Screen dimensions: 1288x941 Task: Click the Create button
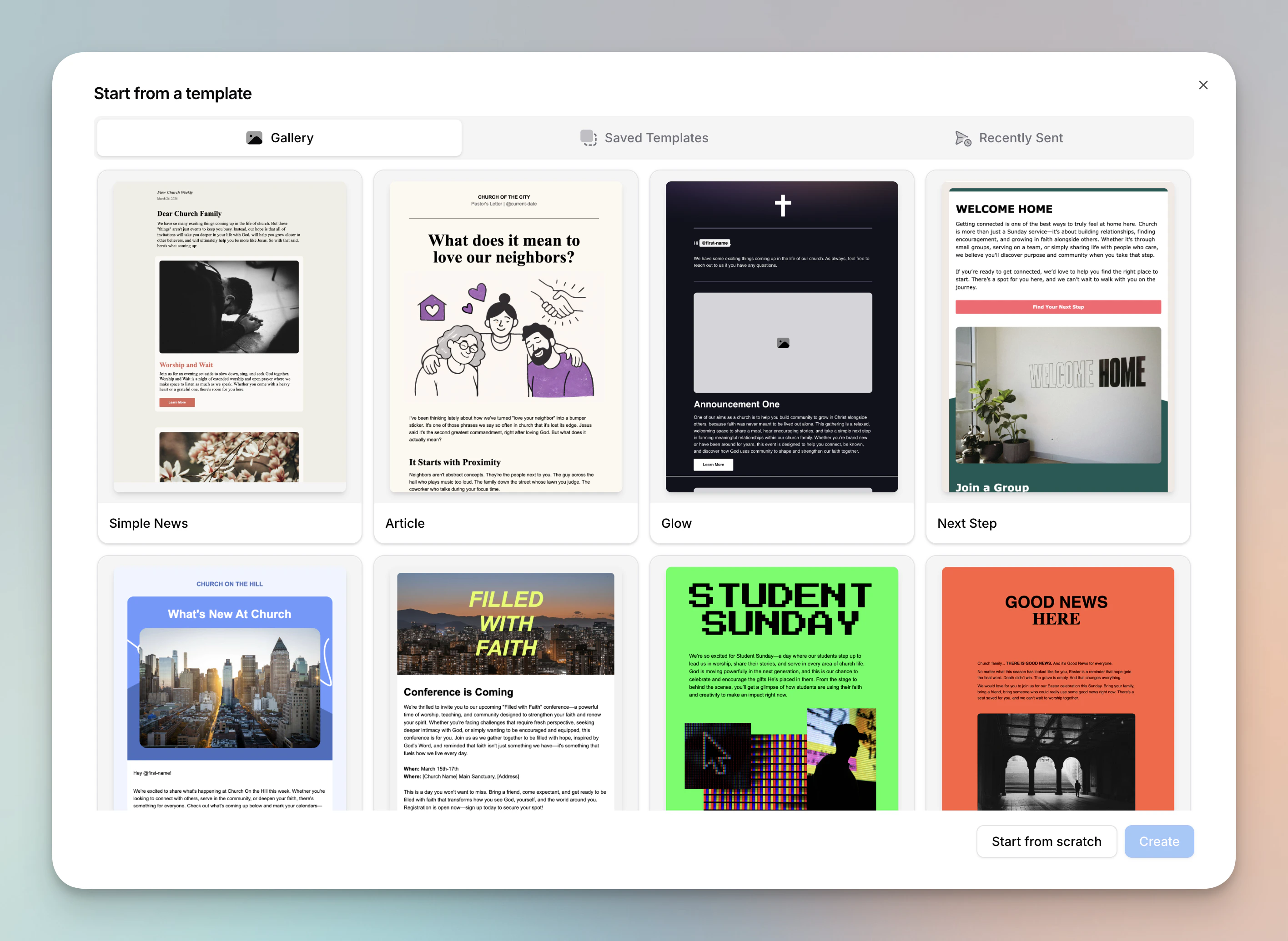(1159, 841)
